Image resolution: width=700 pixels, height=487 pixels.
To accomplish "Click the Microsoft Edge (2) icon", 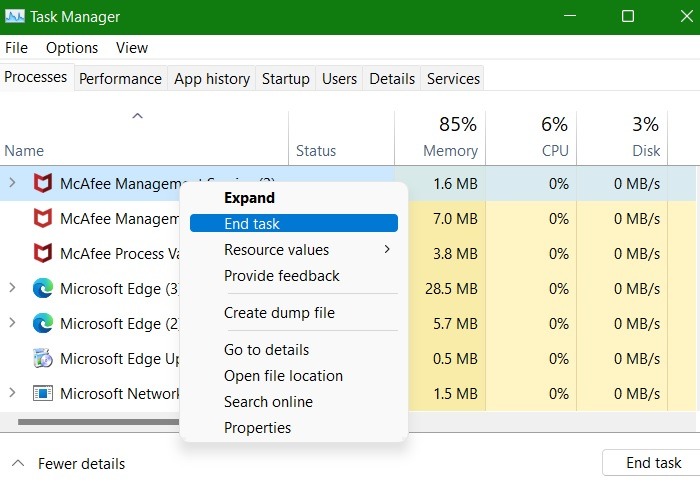I will (43, 323).
